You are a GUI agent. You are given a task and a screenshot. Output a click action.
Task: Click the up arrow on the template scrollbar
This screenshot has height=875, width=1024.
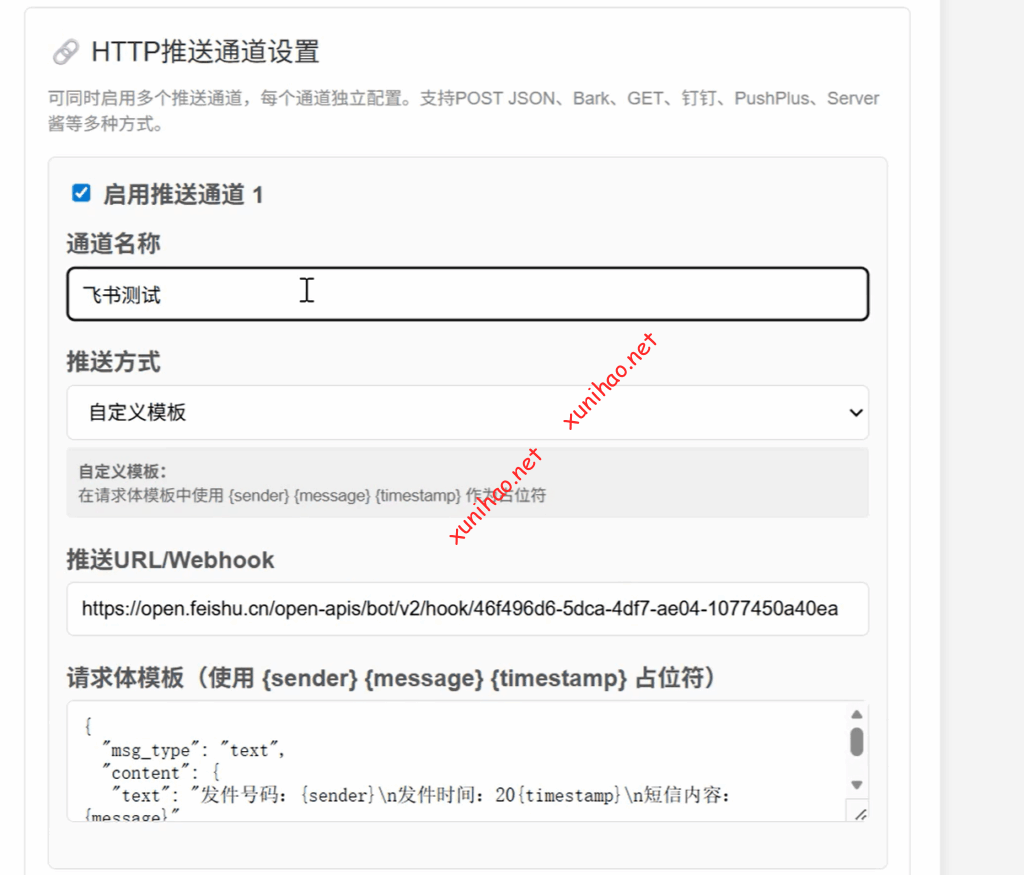856,714
